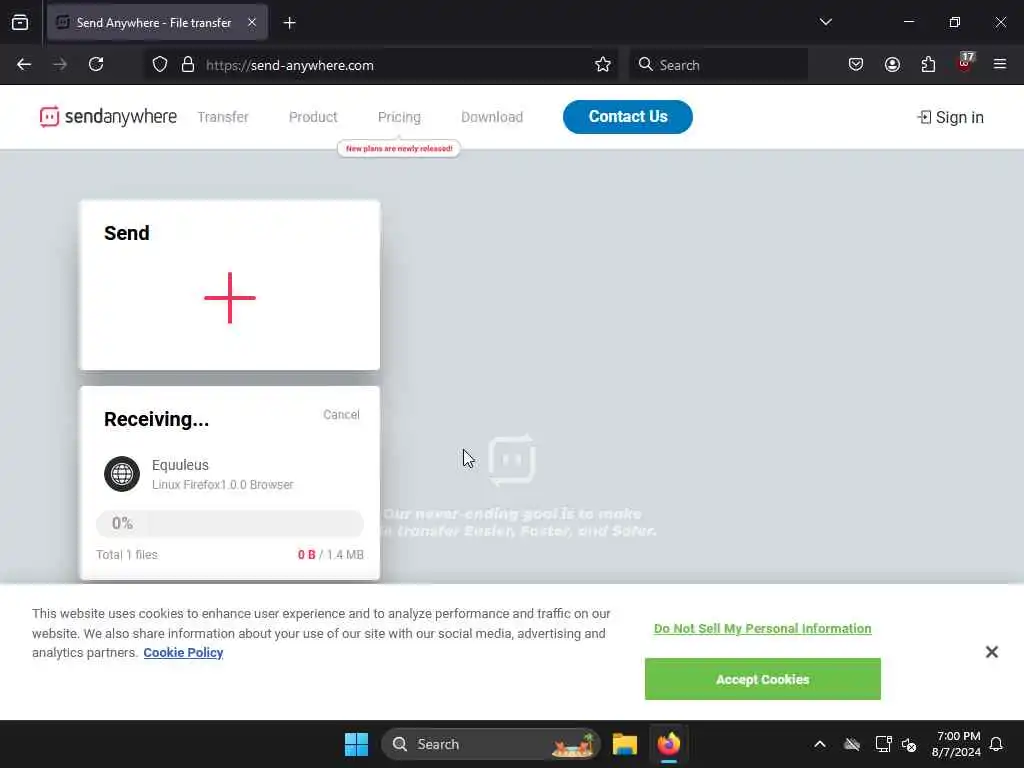The height and width of the screenshot is (768, 1024).
Task: Click the Firefox search box
Action: [718, 65]
